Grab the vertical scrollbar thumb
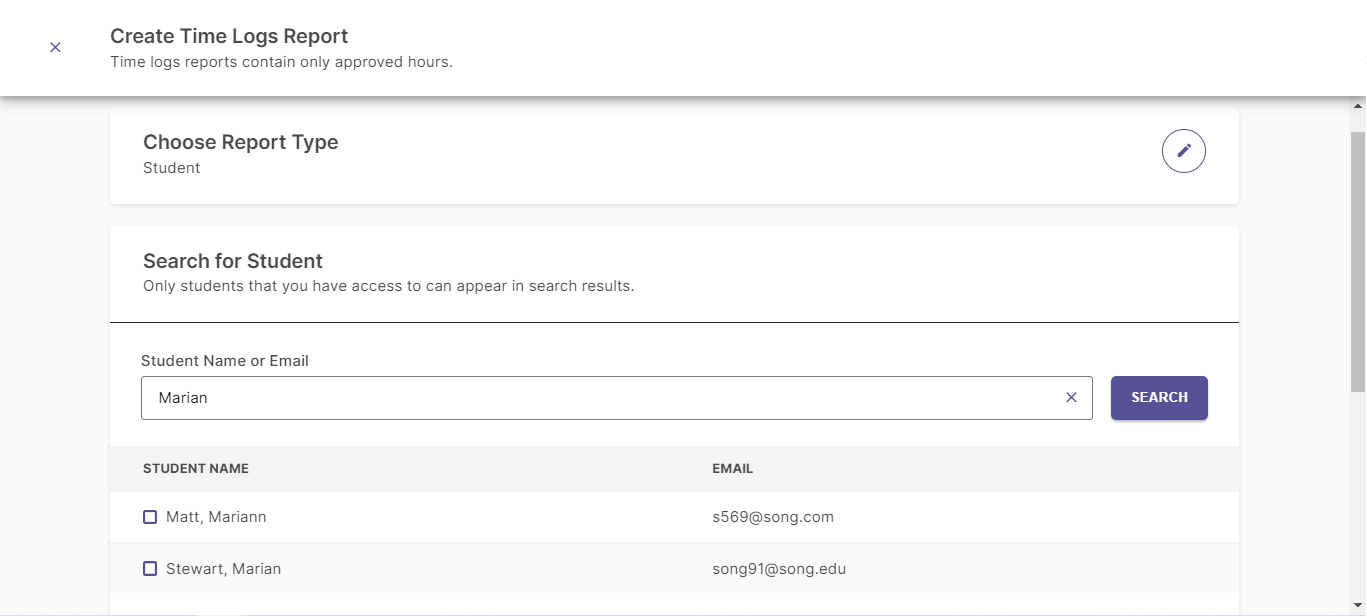The width and height of the screenshot is (1367, 616). pos(1358,260)
